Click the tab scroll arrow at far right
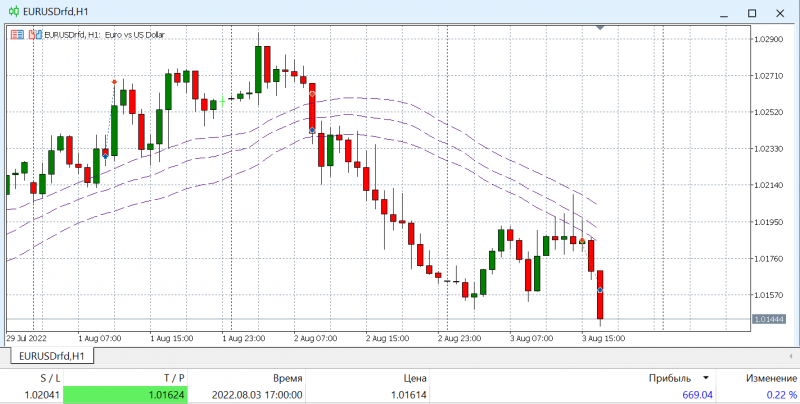800x404 pixels. pos(792,355)
